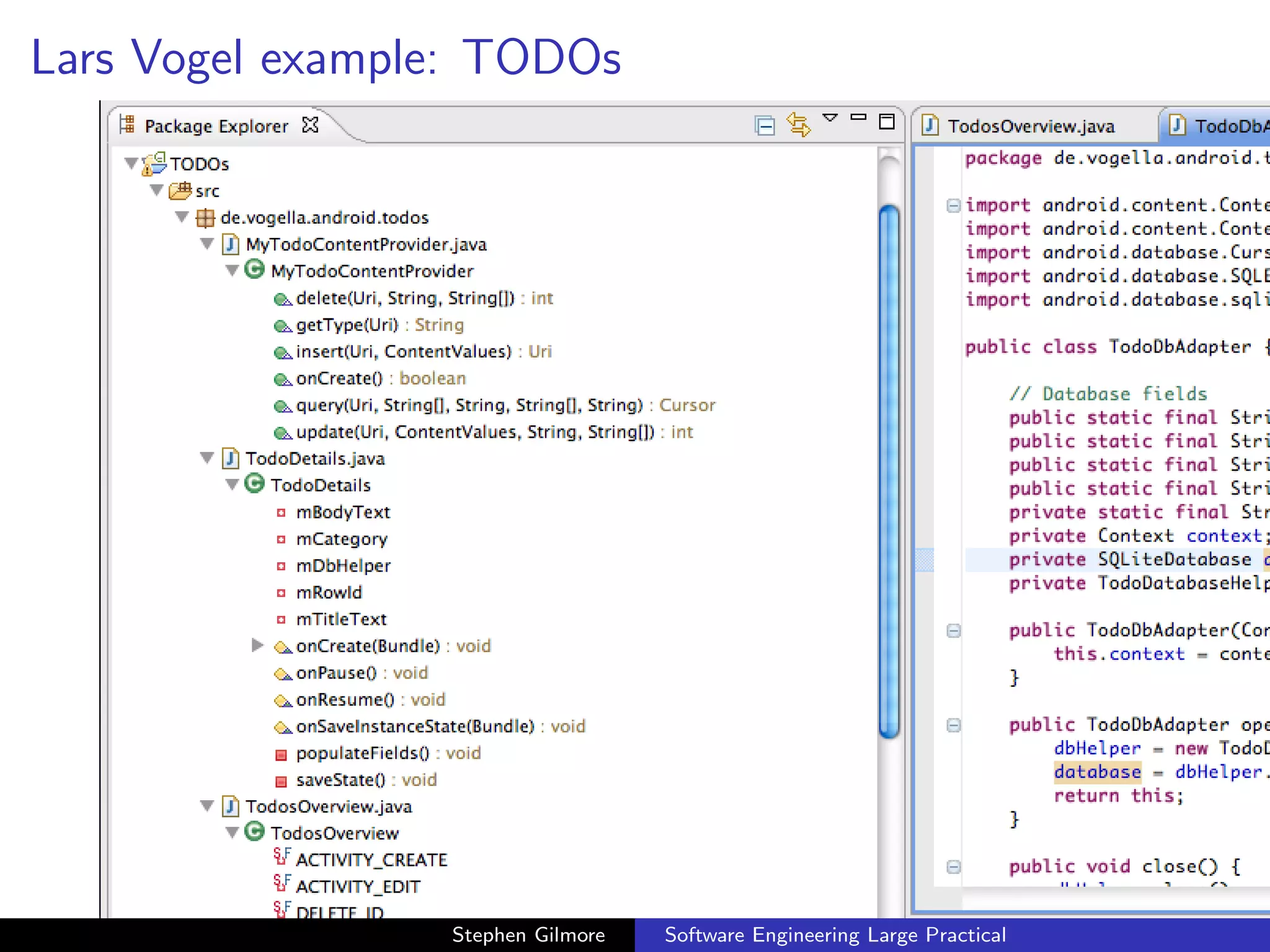
Task: Click the private field icon beside mCategory
Action: tap(282, 539)
